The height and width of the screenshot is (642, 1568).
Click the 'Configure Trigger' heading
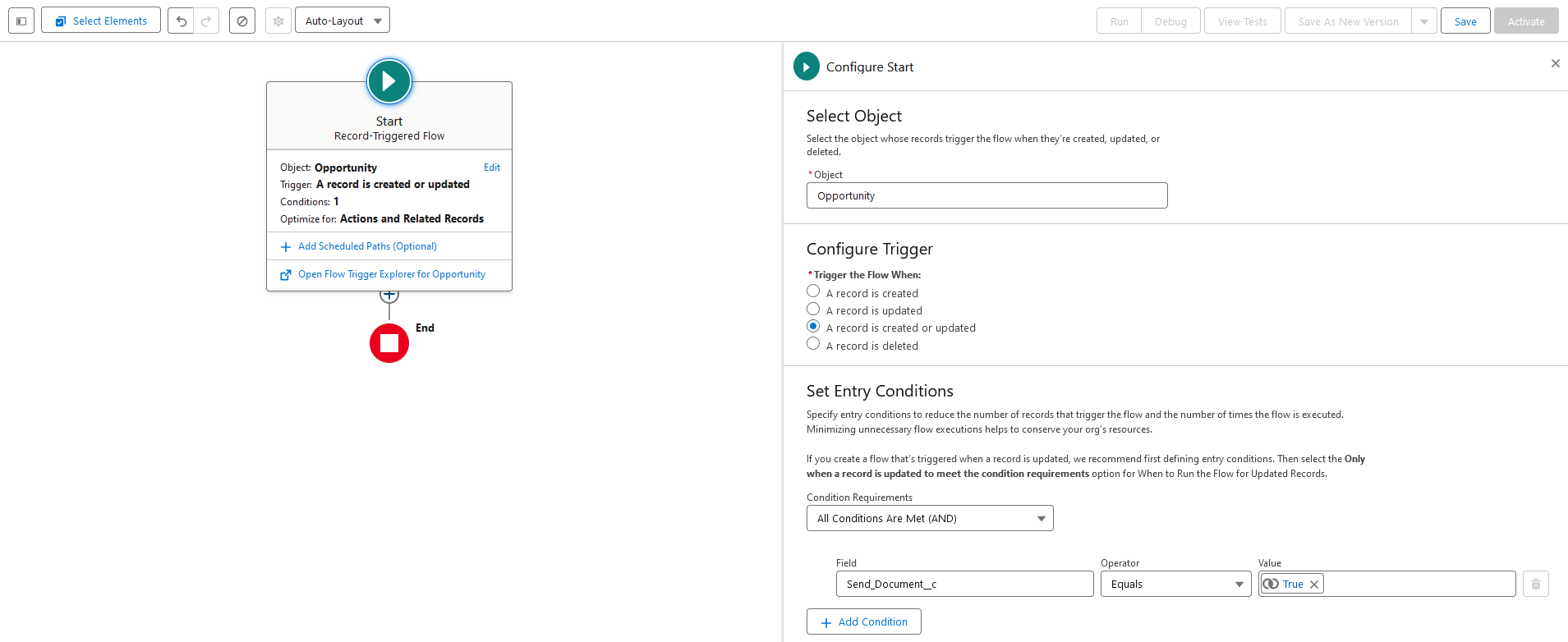(x=870, y=249)
